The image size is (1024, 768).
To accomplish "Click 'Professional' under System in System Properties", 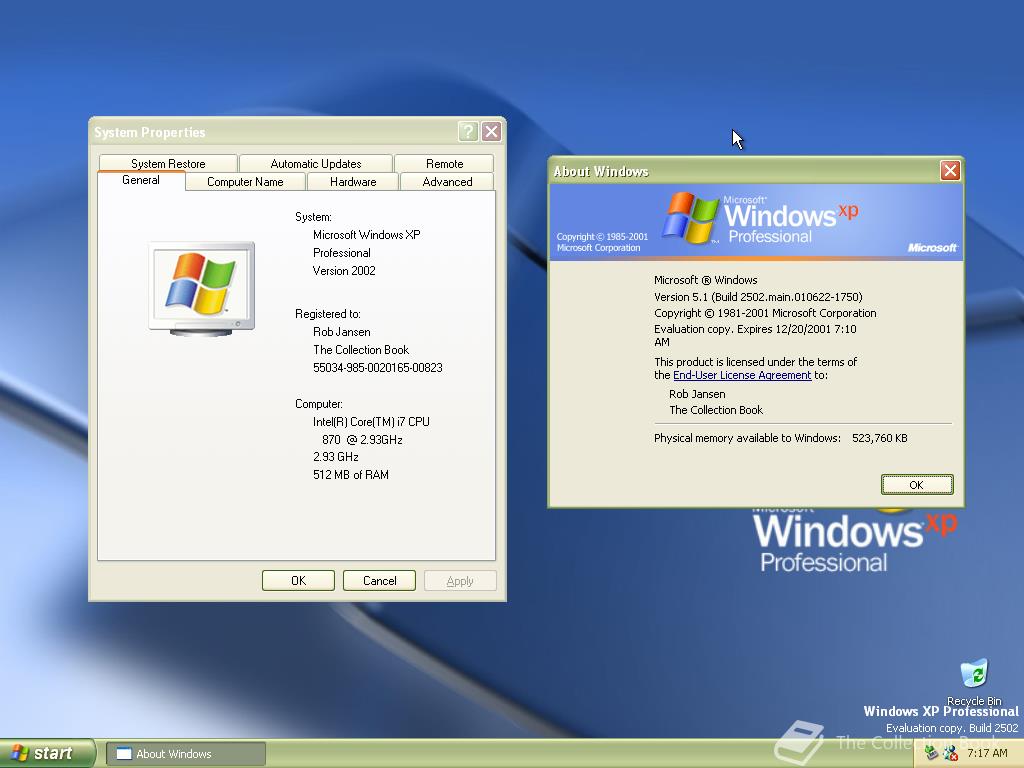I will tap(342, 253).
